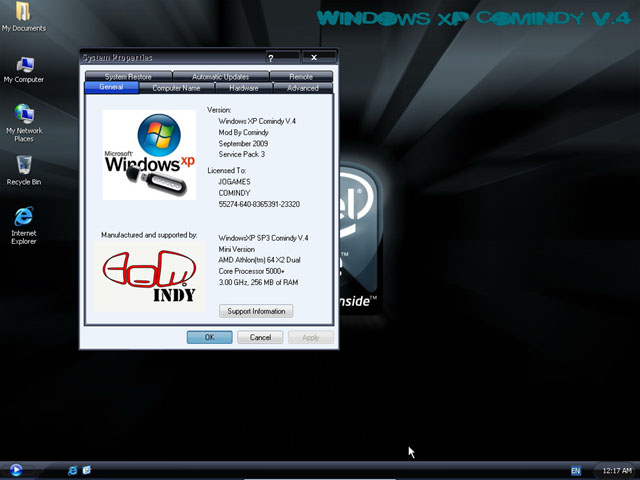
Task: Click the Cancel button
Action: [x=260, y=337]
